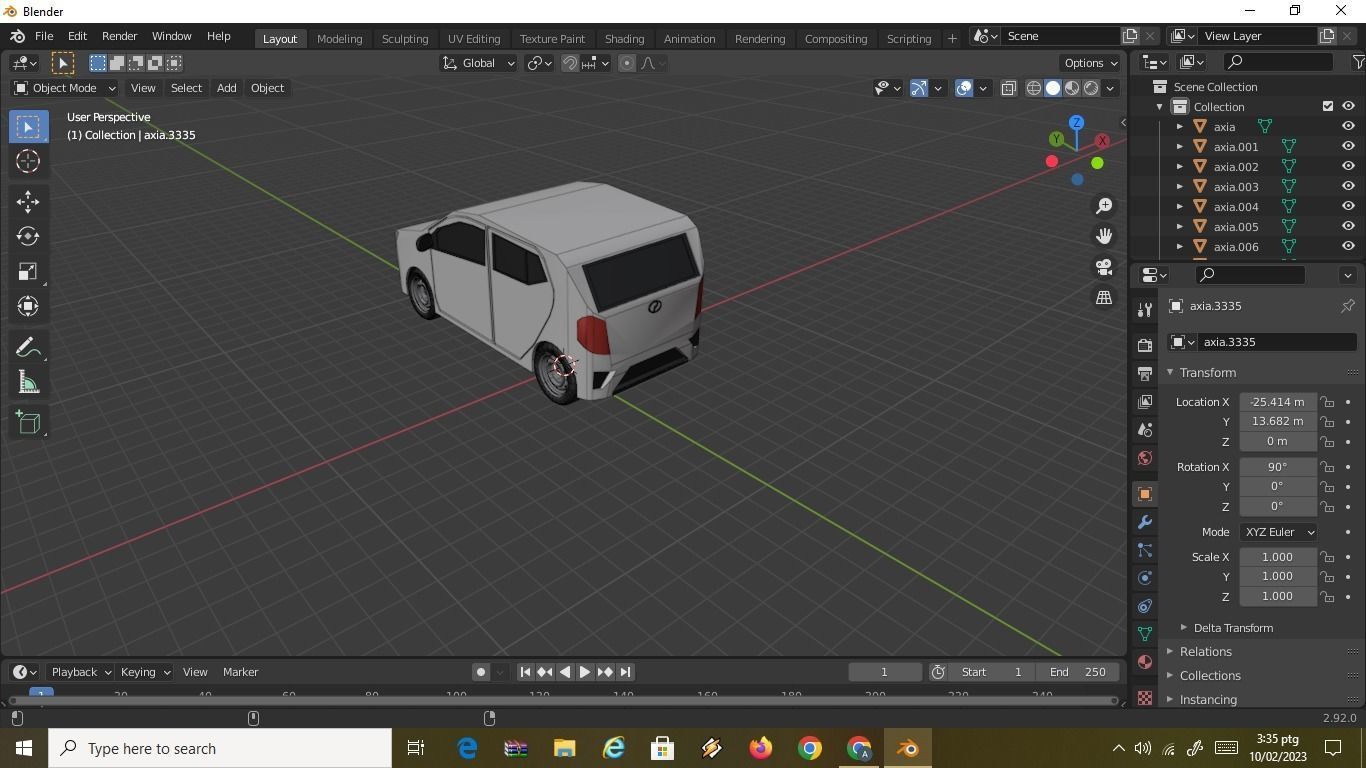Select the Annotate tool
Viewport: 1366px width, 768px height.
click(x=27, y=346)
